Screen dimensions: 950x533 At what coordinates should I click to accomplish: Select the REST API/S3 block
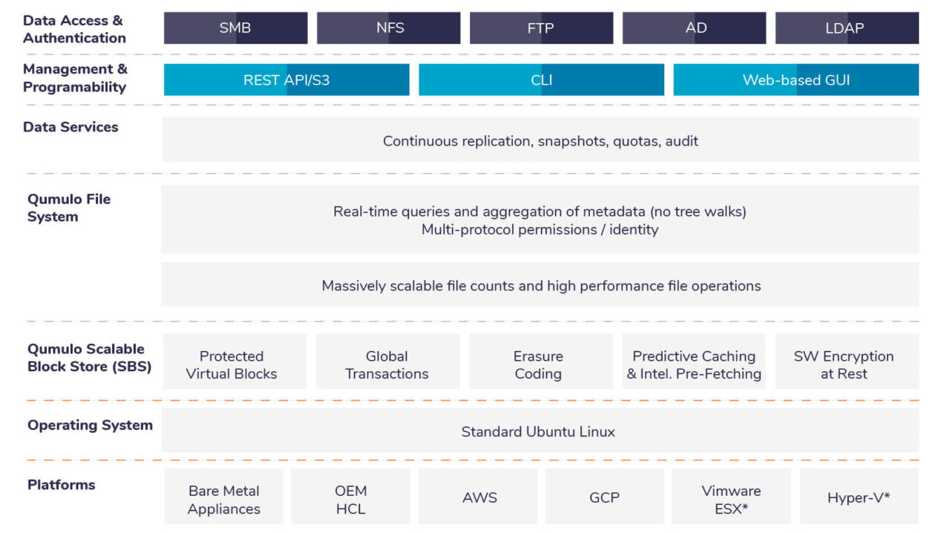(286, 80)
